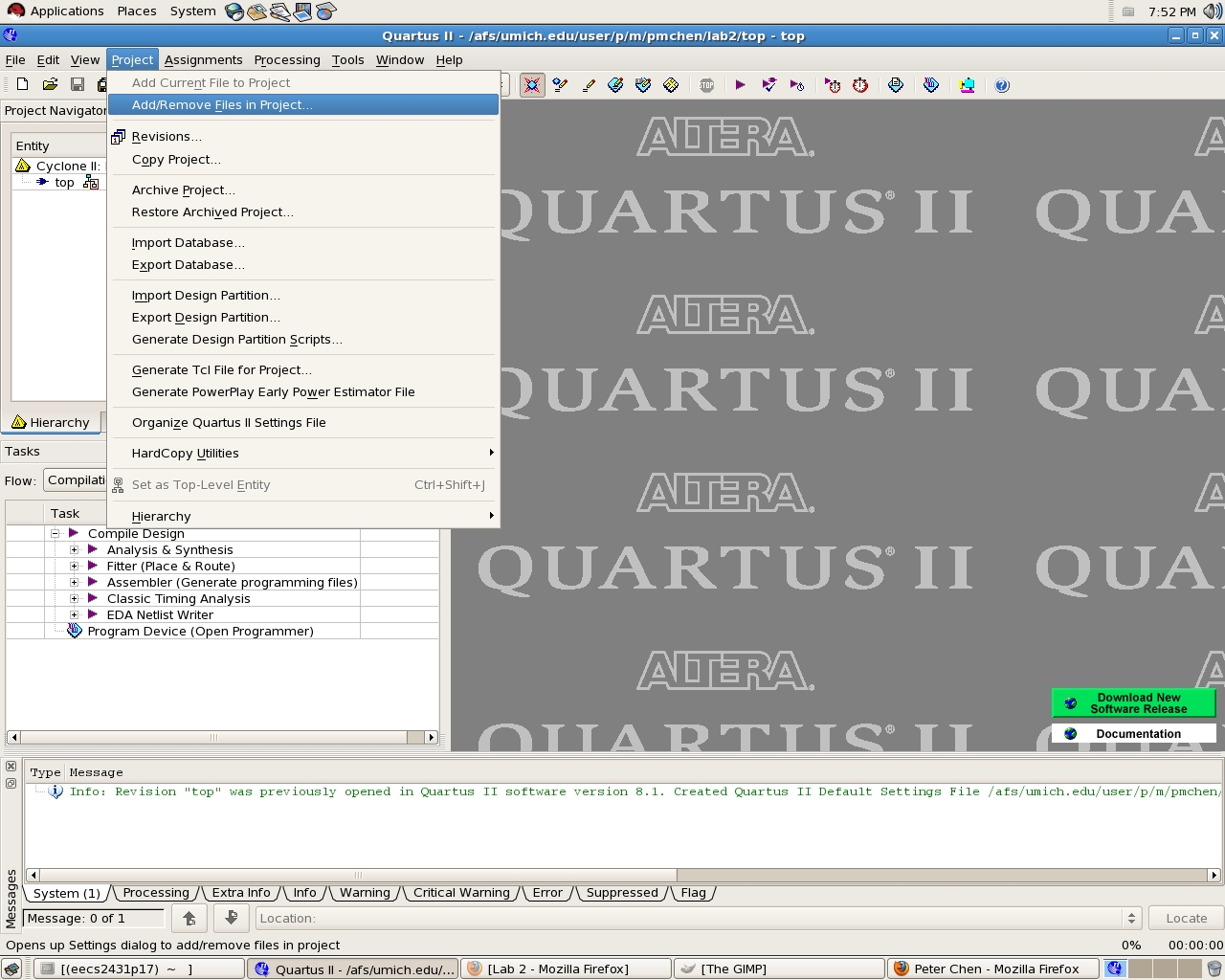This screenshot has width=1225, height=980.
Task: Open the Hierarchy submenu
Action: 303,517
